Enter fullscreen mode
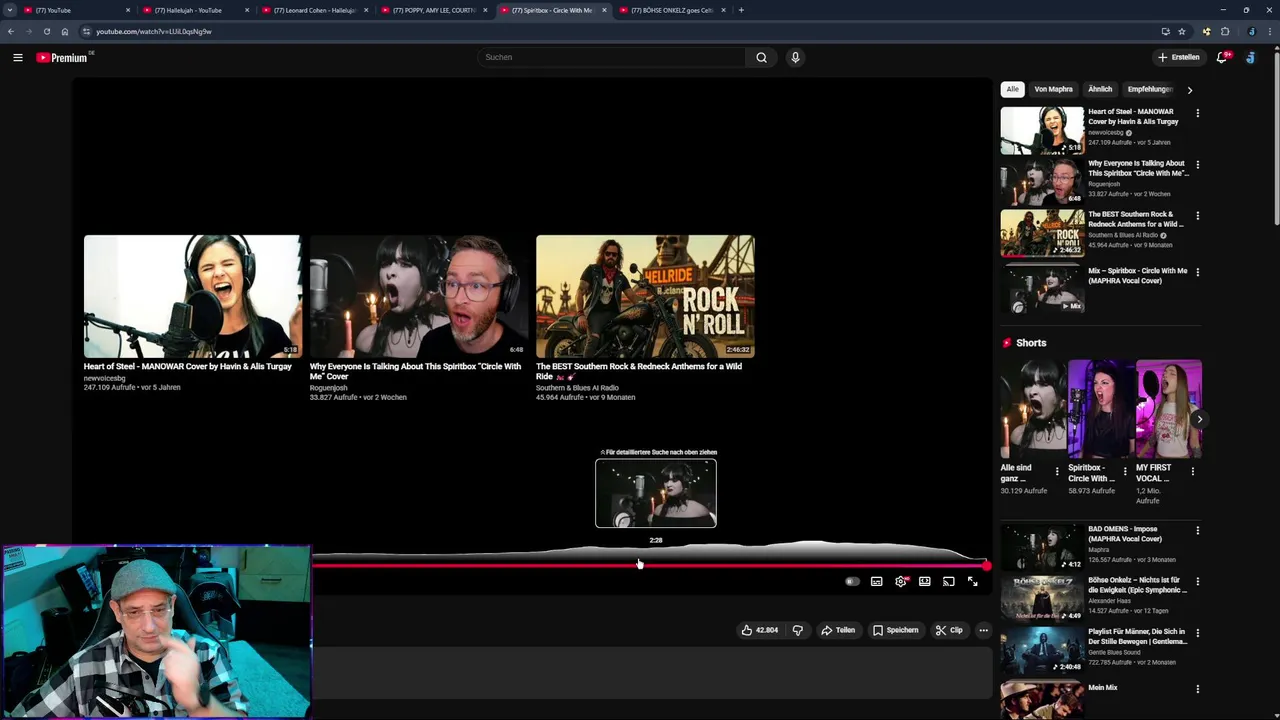The height and width of the screenshot is (720, 1280). tap(973, 581)
